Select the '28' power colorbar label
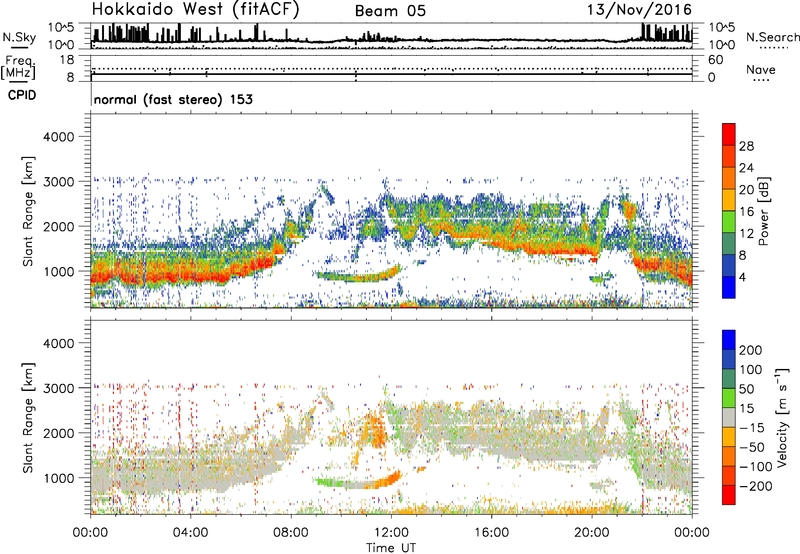 point(746,146)
